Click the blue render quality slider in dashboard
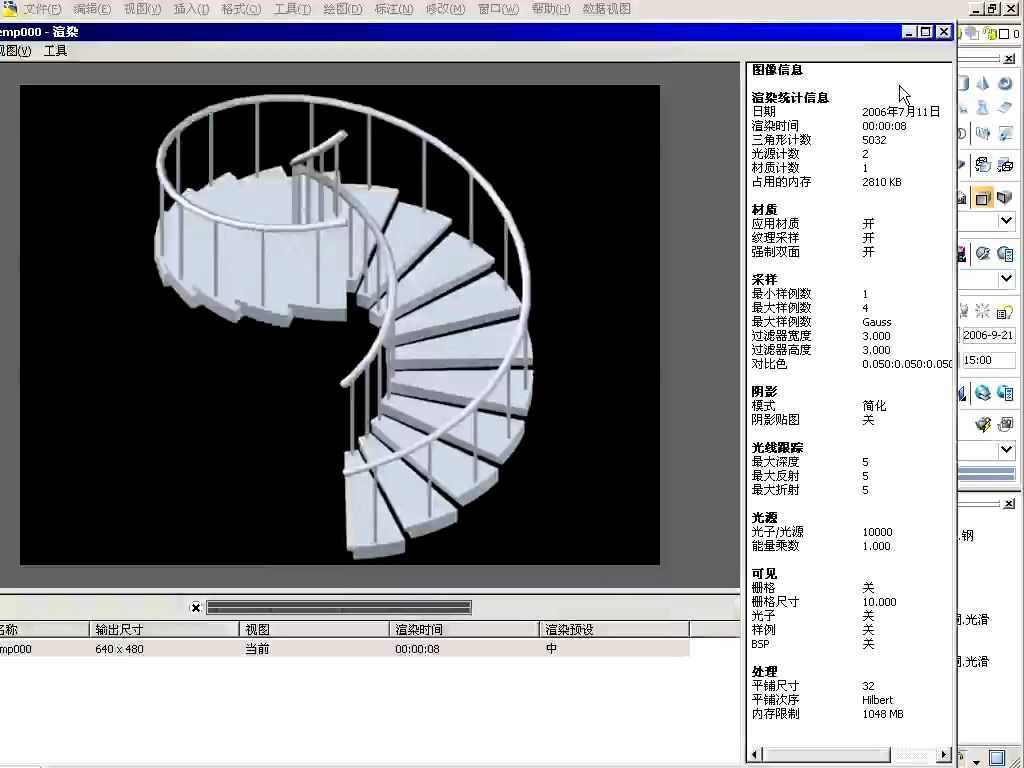This screenshot has height=768, width=1024. [987, 474]
